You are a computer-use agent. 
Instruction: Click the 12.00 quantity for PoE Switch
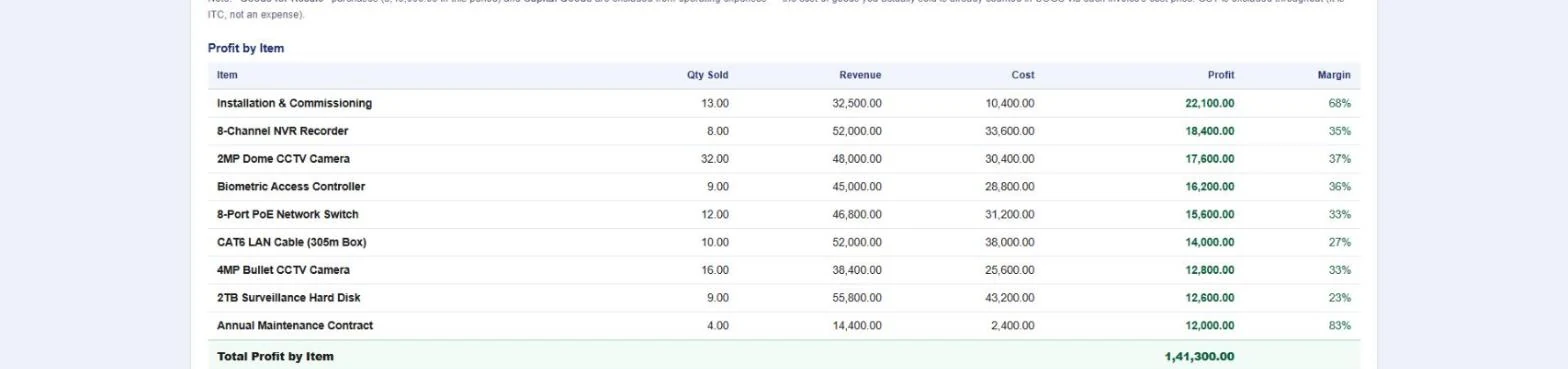click(715, 214)
